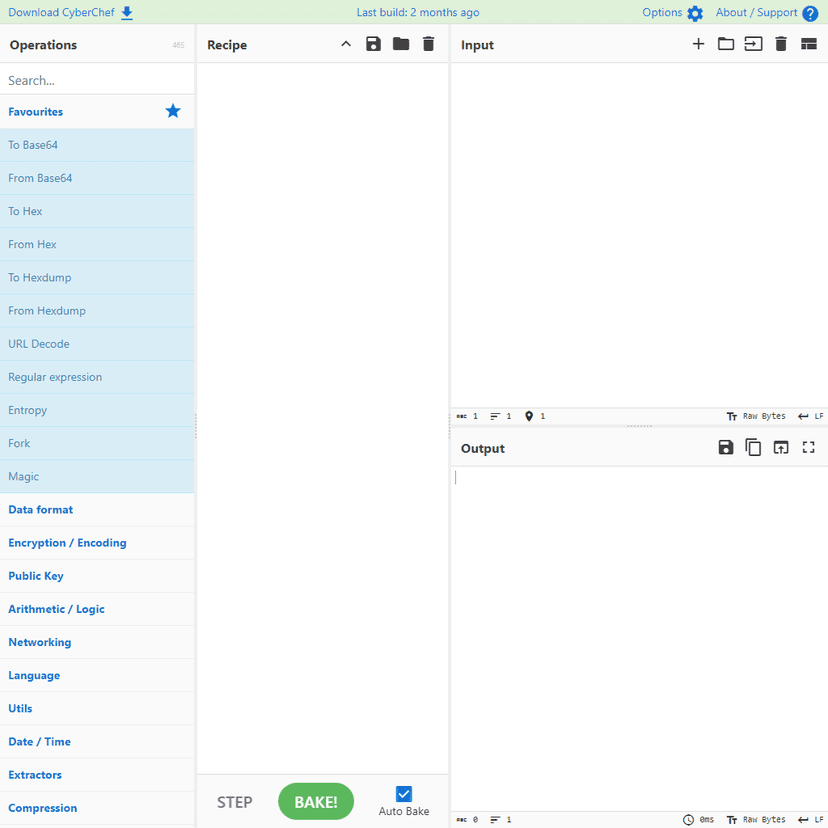Open folder as input
Viewport: 828px width, 828px height.
[726, 44]
